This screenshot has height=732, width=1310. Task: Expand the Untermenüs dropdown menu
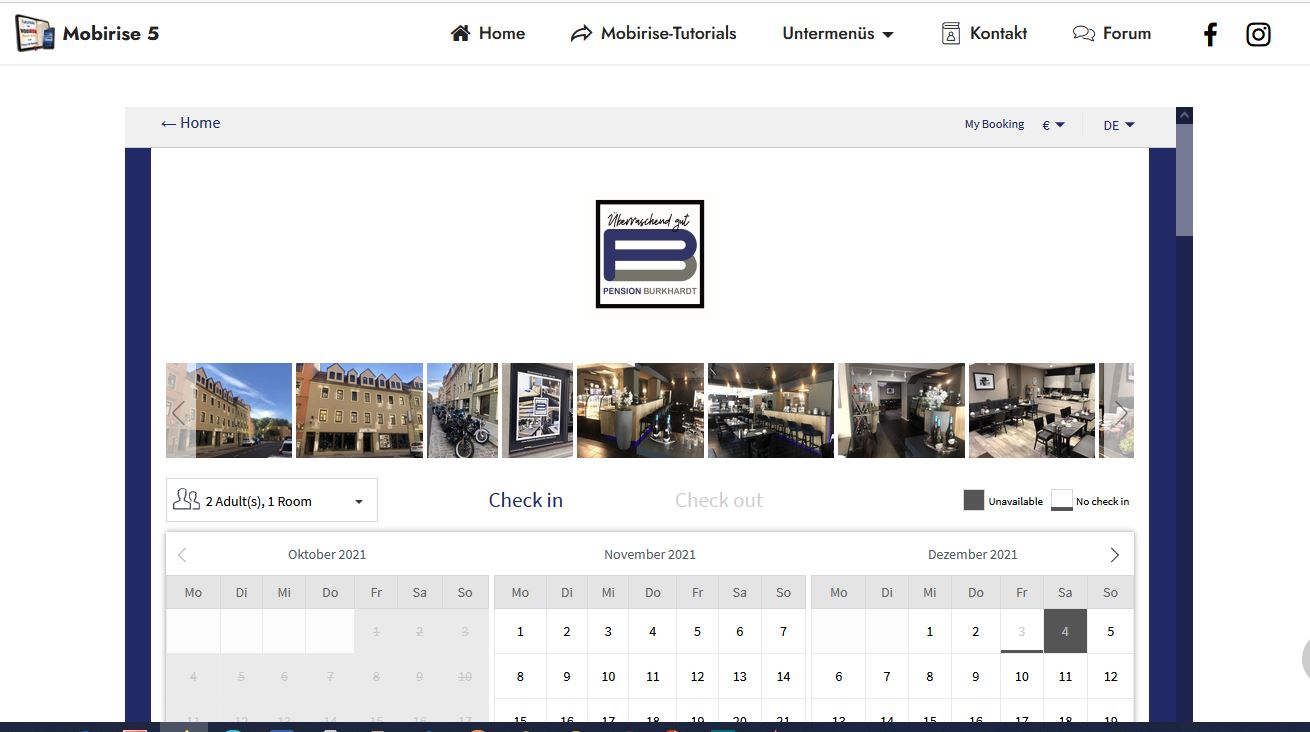(837, 34)
